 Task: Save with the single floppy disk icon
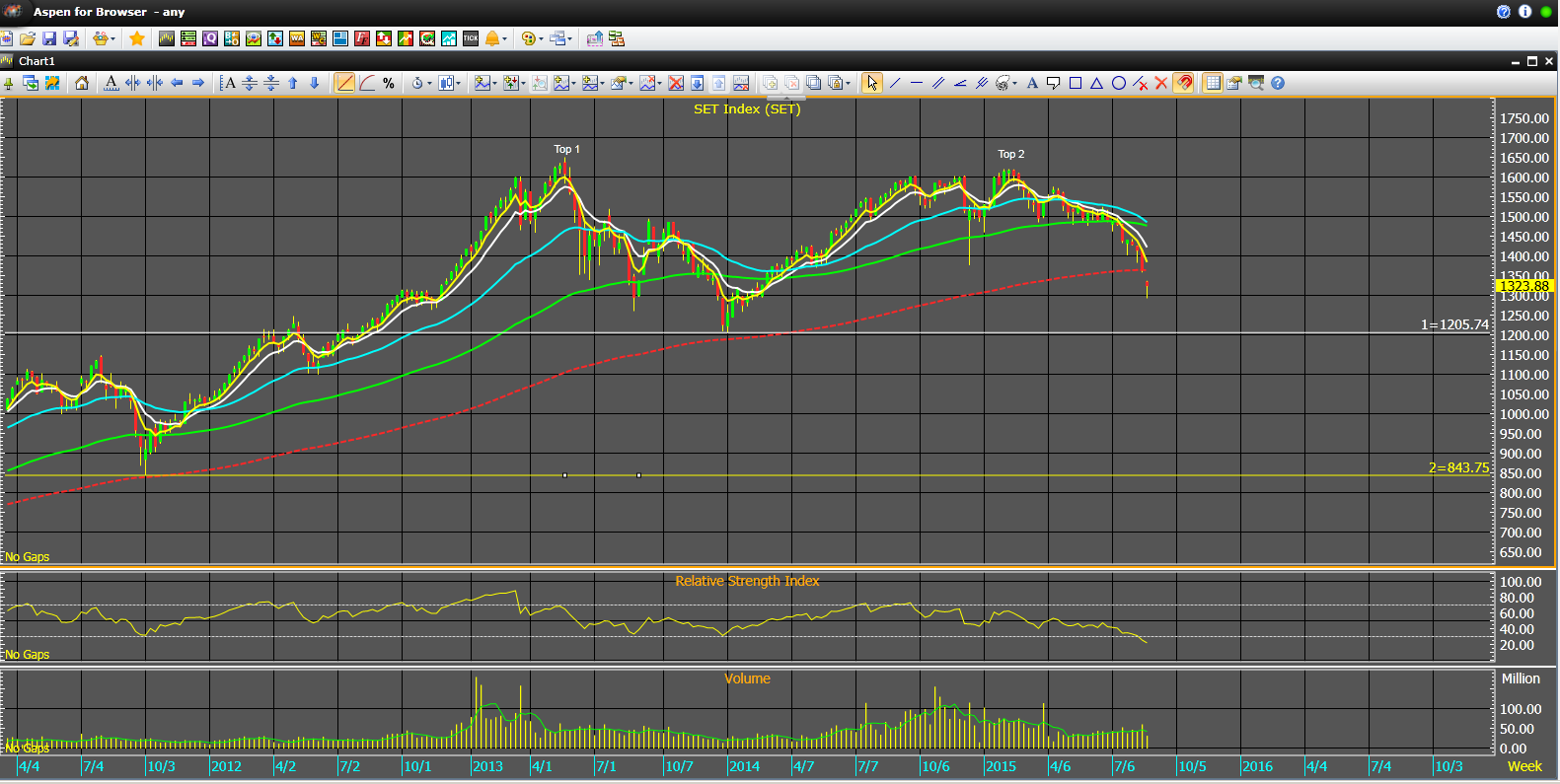[x=49, y=38]
